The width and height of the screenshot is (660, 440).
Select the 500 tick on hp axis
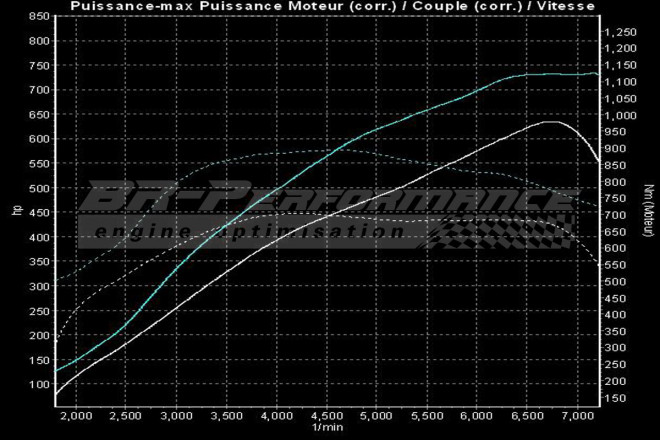(37, 188)
